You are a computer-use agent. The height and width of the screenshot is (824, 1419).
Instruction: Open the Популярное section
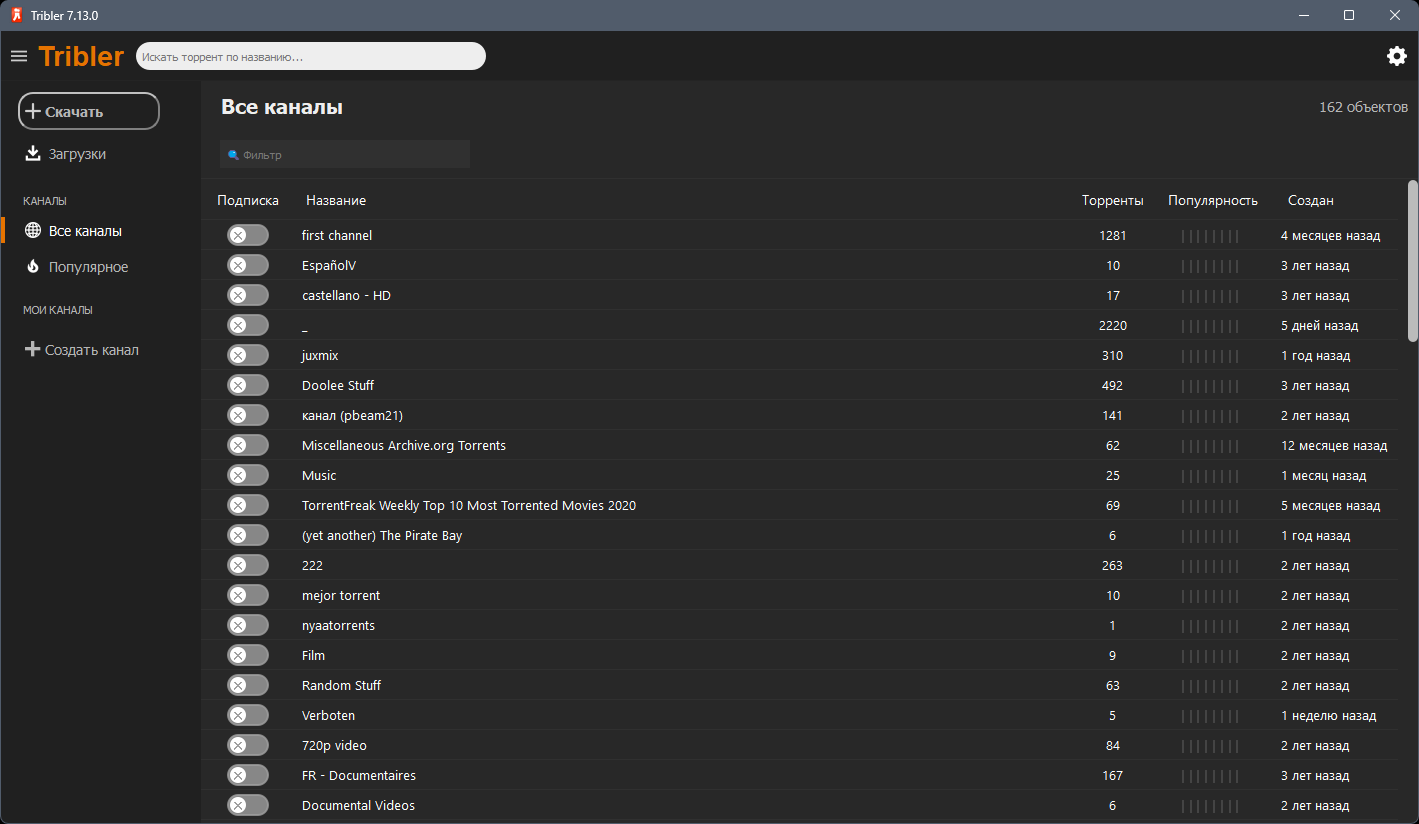point(88,267)
